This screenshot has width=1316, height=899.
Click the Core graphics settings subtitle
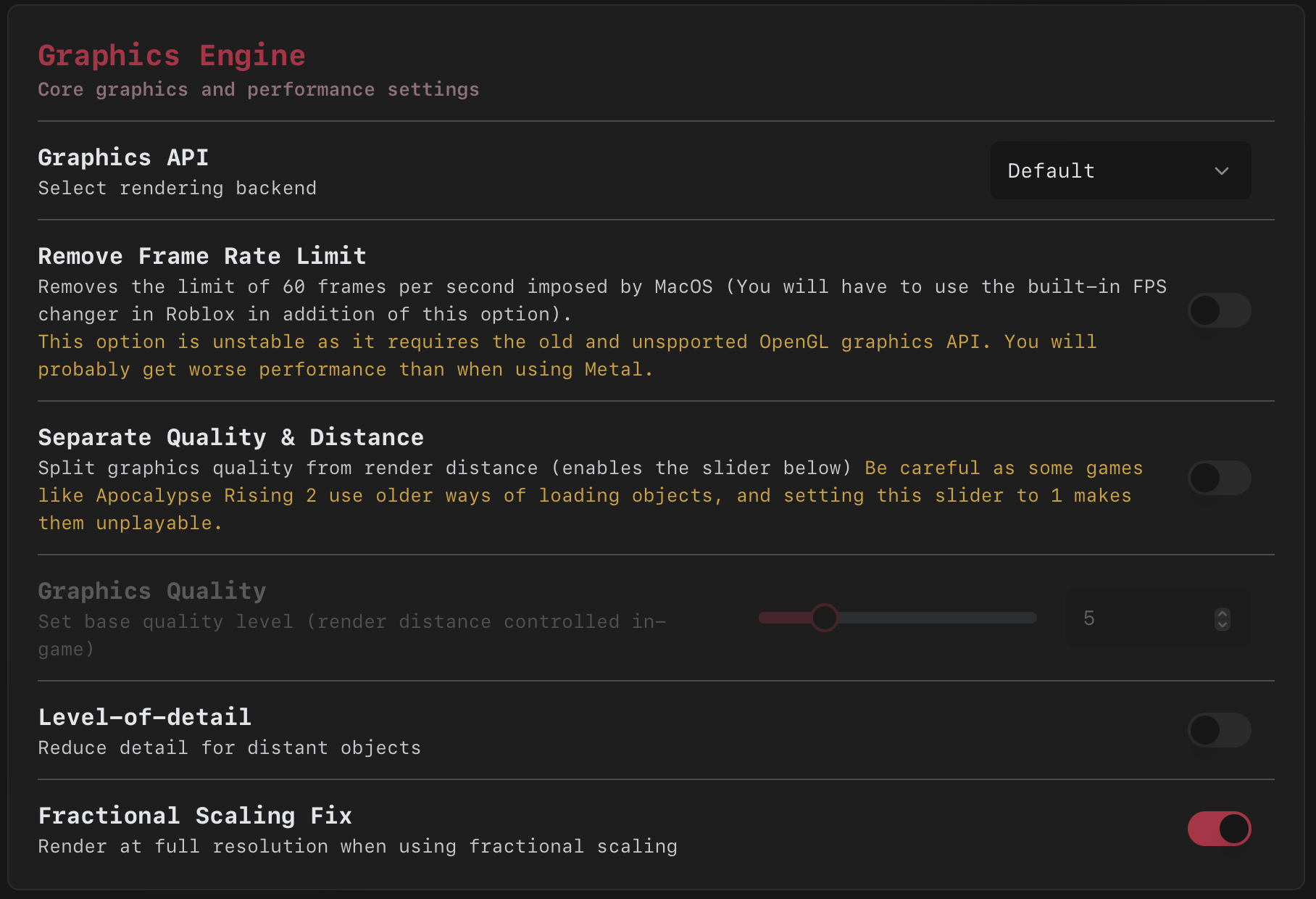tap(258, 89)
